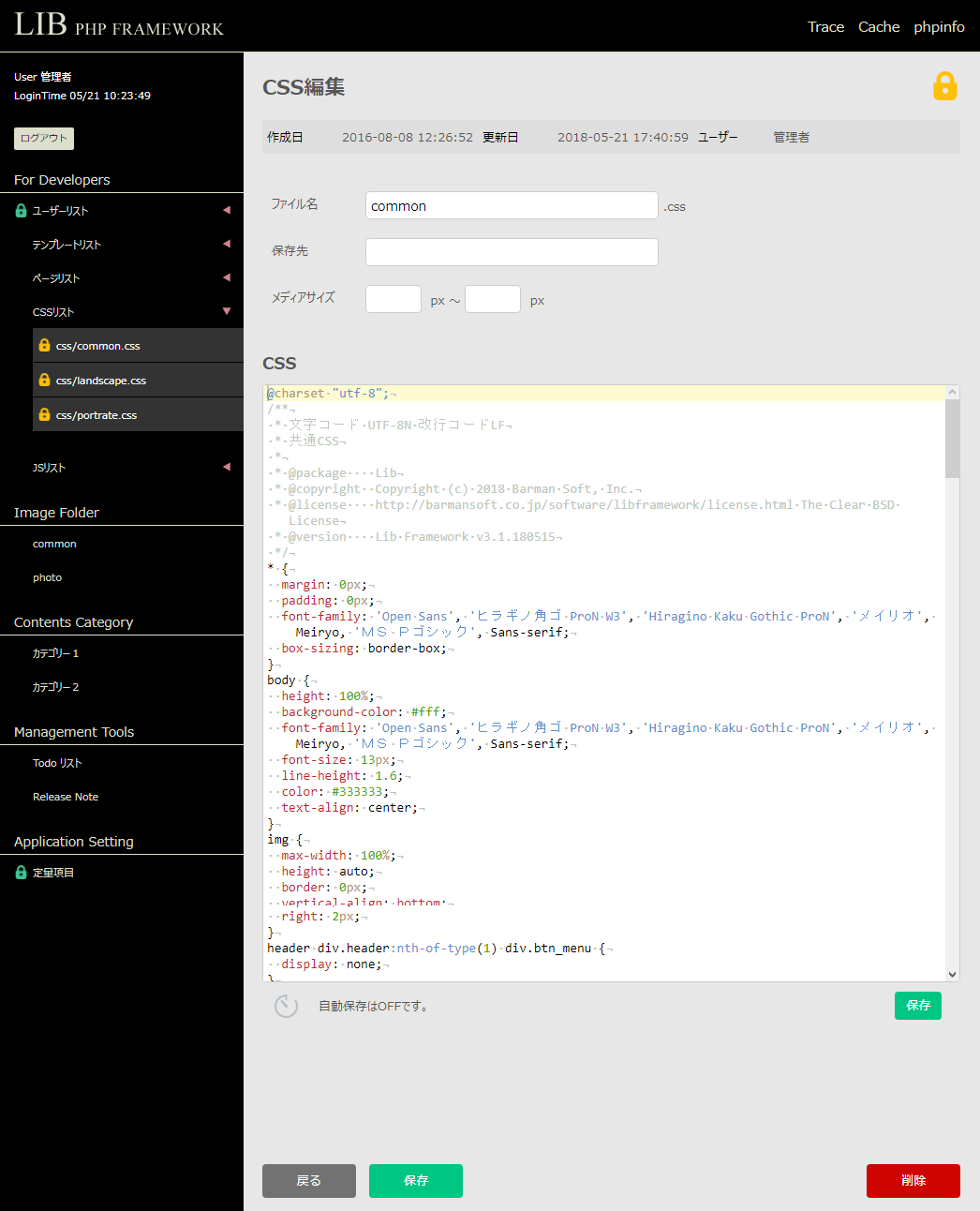Click the red 削除 button
Screen dimensions: 980x1211
913,1181
